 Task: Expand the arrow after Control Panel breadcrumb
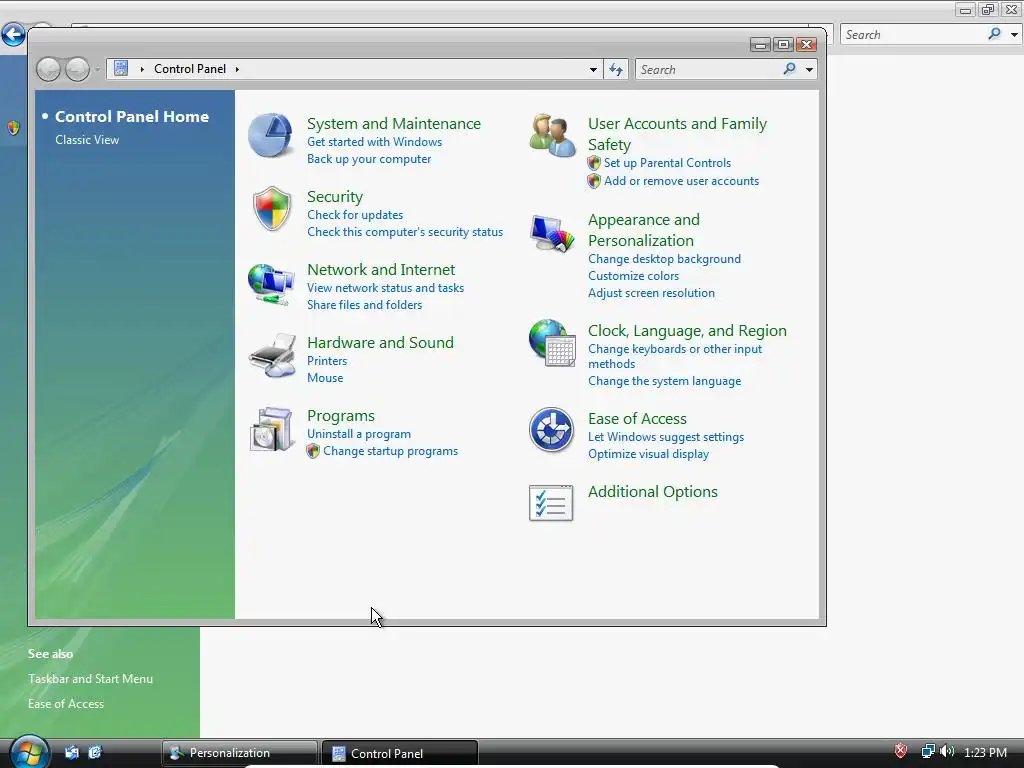237,69
